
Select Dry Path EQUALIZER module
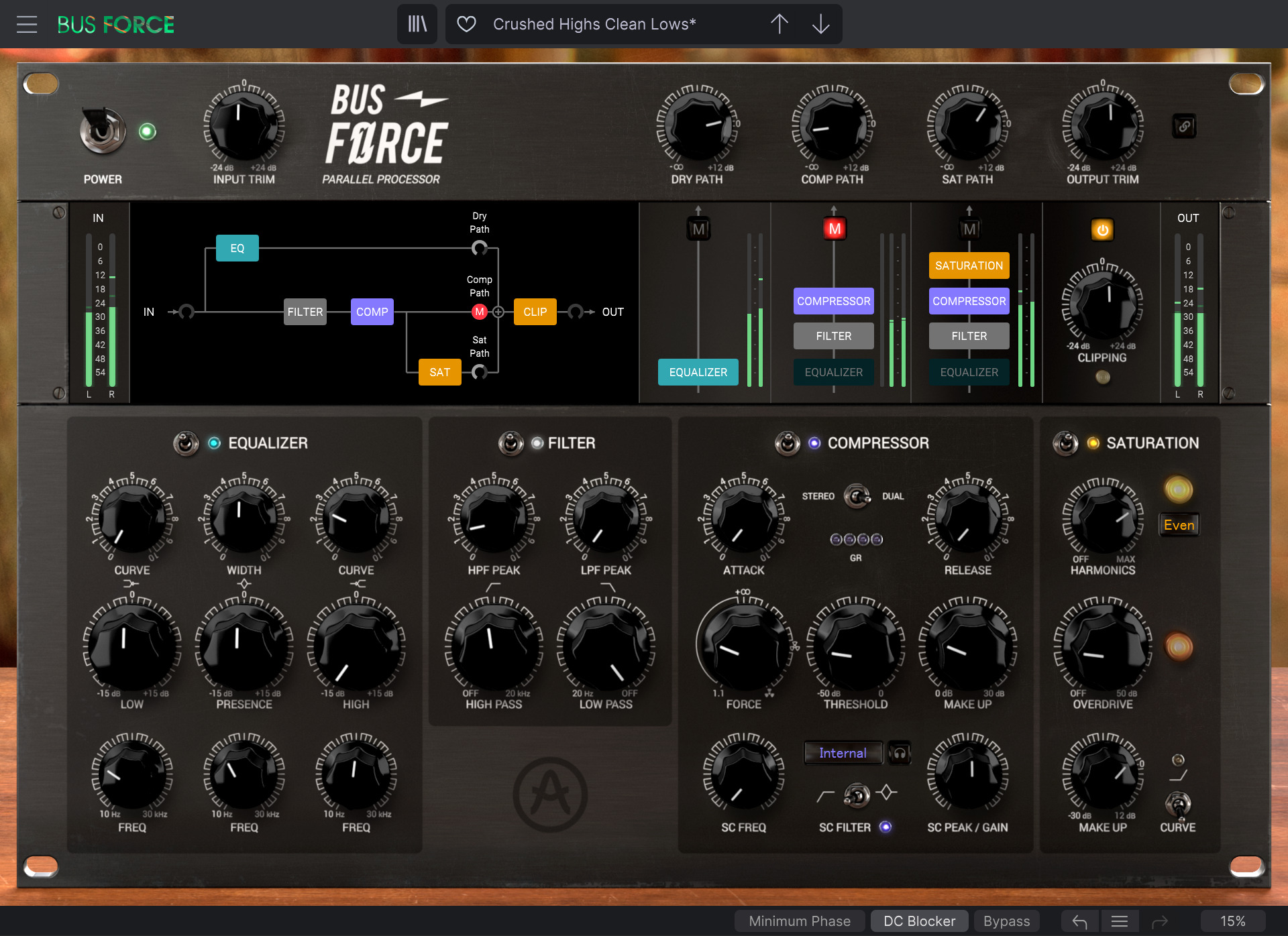(x=698, y=372)
